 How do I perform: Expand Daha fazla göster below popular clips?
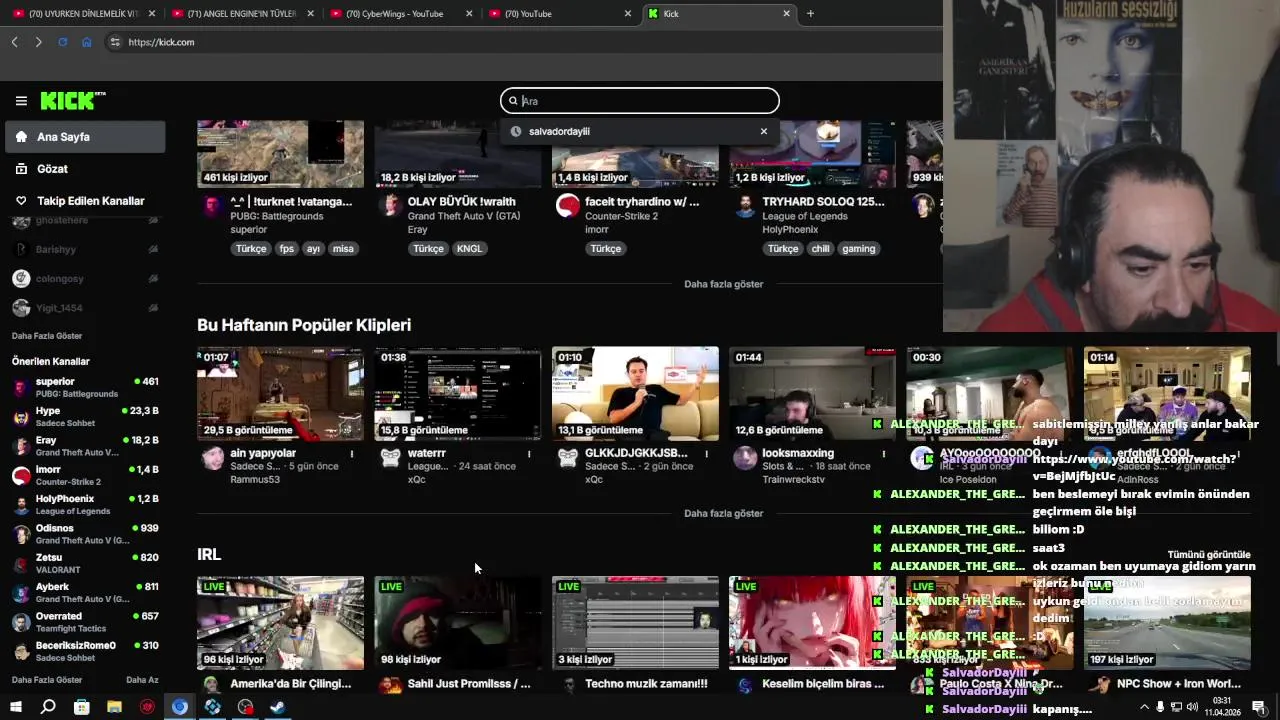(x=723, y=513)
